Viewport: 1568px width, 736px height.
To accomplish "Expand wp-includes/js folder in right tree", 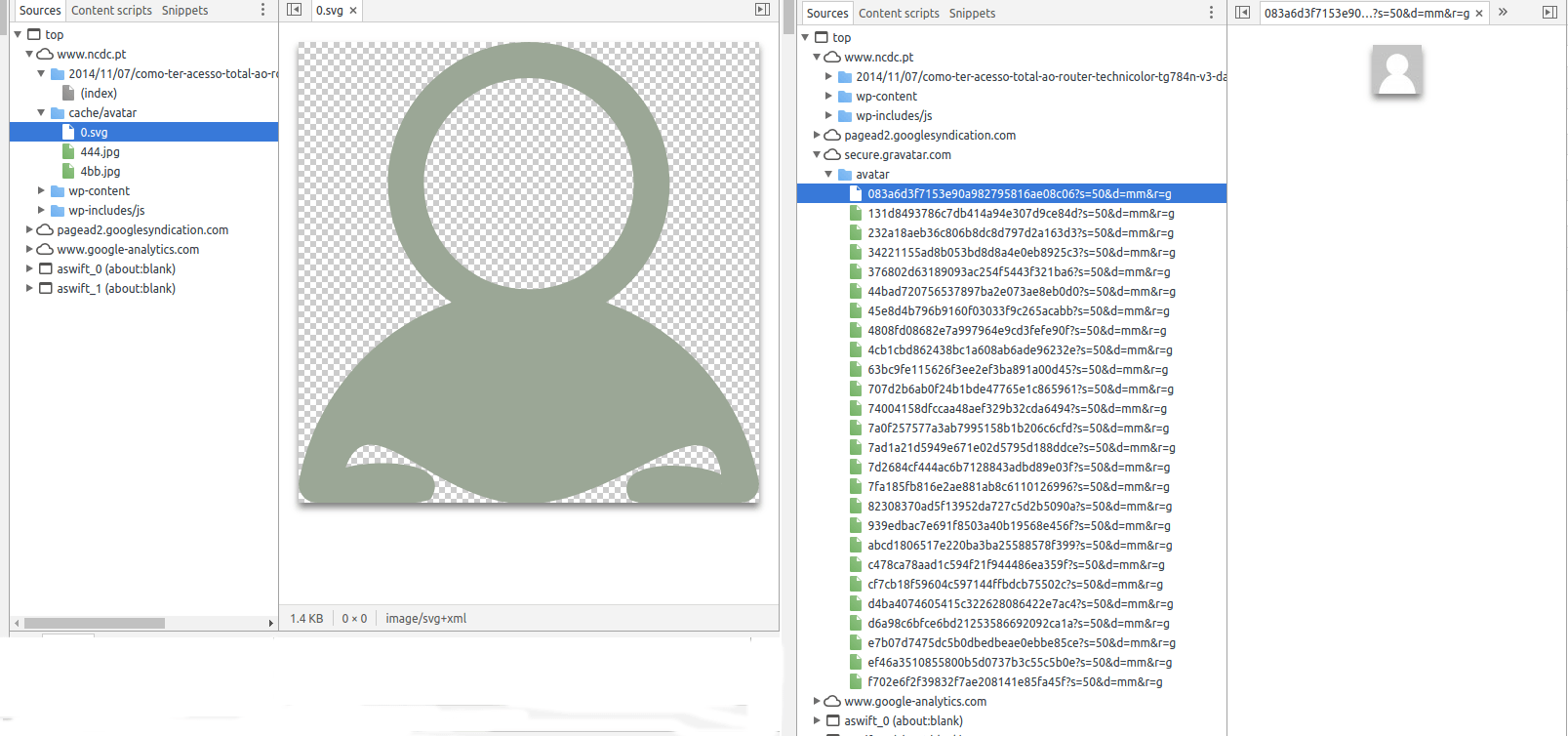I will coord(828,115).
